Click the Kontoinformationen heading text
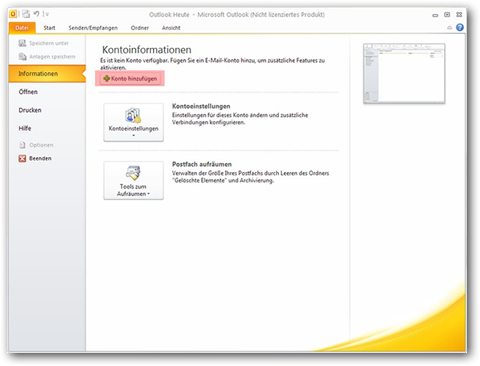Image resolution: width=480 pixels, height=366 pixels. 147,50
